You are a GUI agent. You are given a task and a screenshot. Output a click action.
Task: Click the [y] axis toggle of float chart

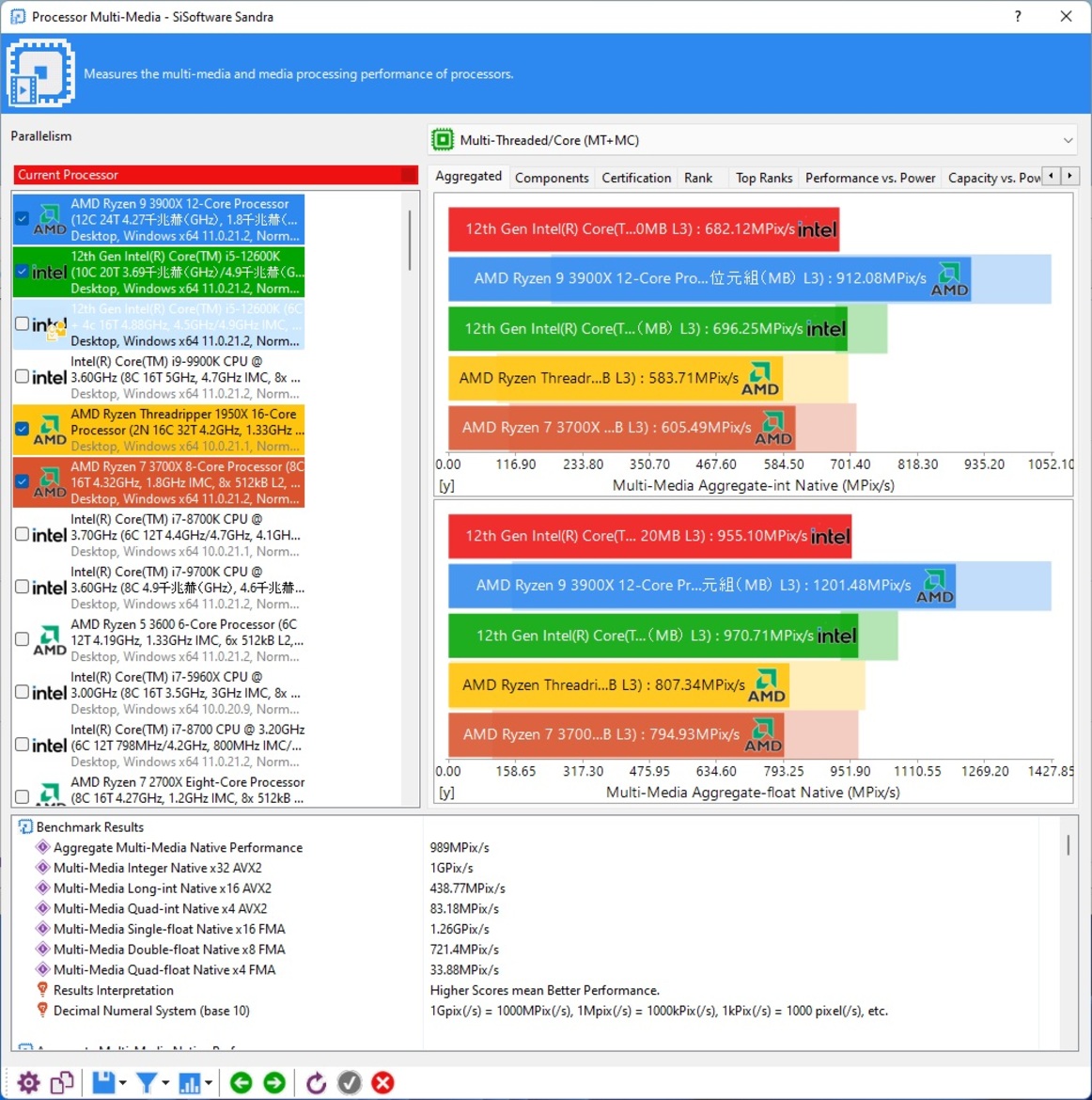click(446, 793)
